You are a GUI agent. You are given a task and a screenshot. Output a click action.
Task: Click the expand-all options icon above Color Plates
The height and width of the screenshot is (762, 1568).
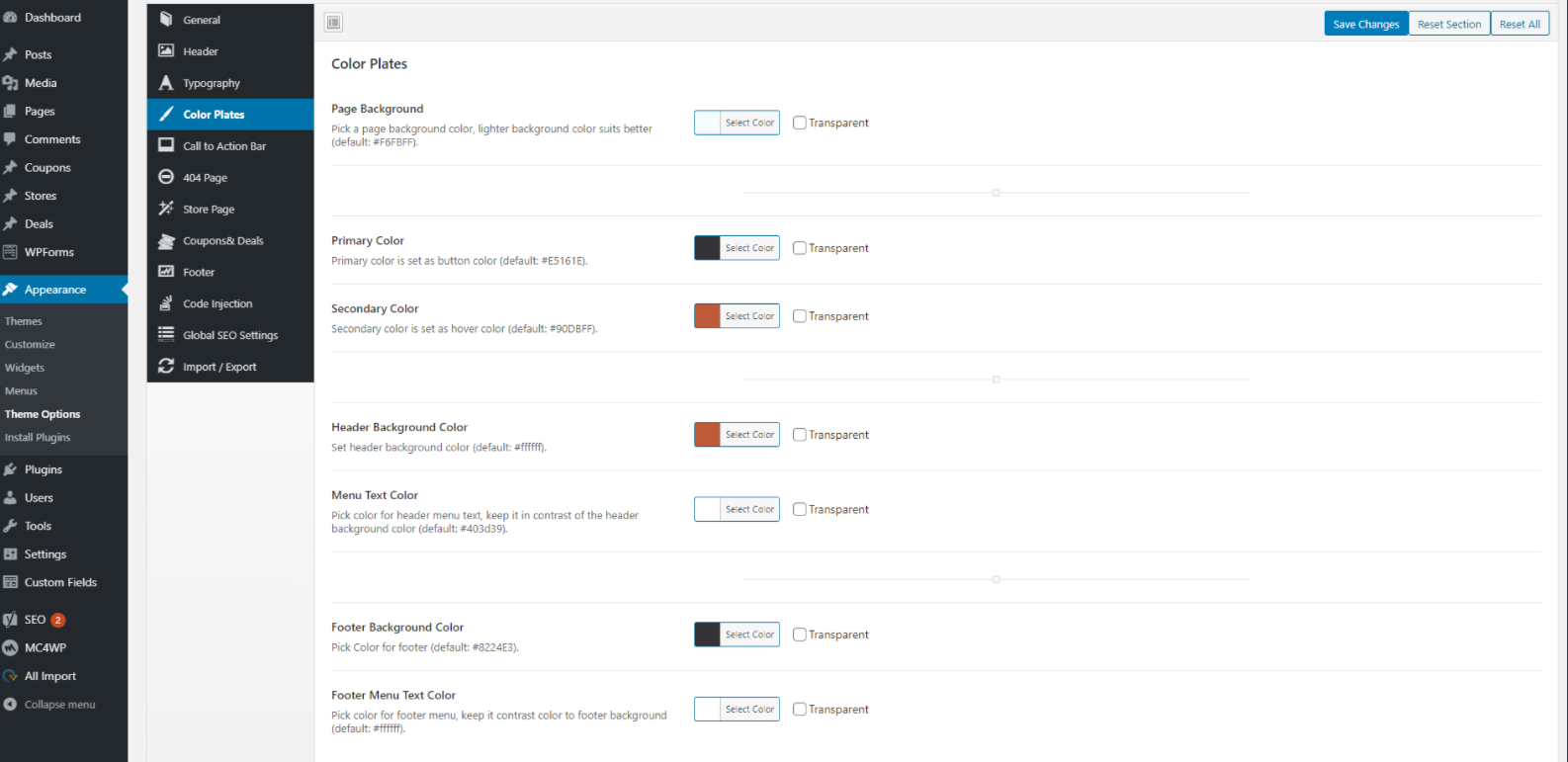pyautogui.click(x=334, y=23)
